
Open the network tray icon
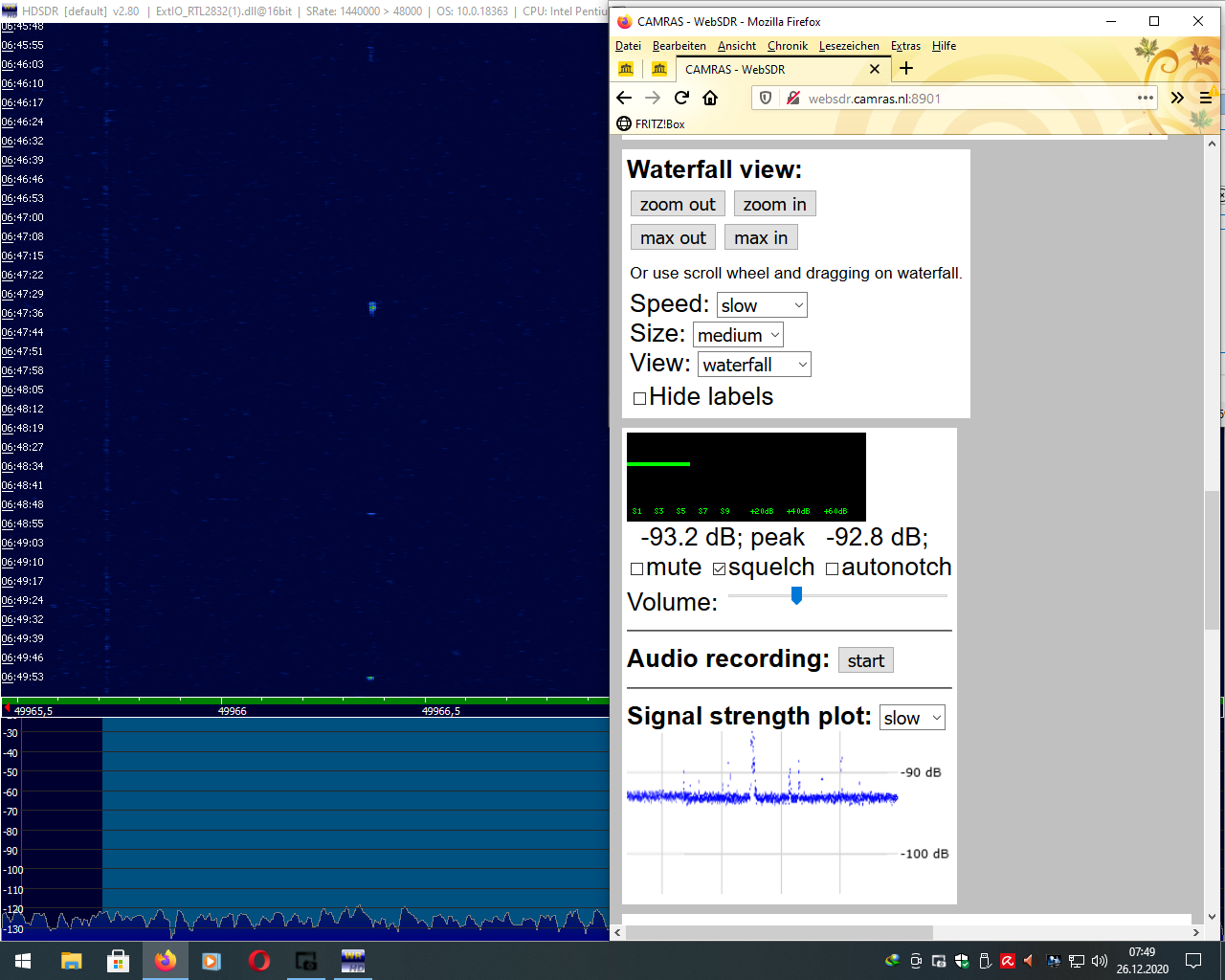pyautogui.click(x=1077, y=961)
